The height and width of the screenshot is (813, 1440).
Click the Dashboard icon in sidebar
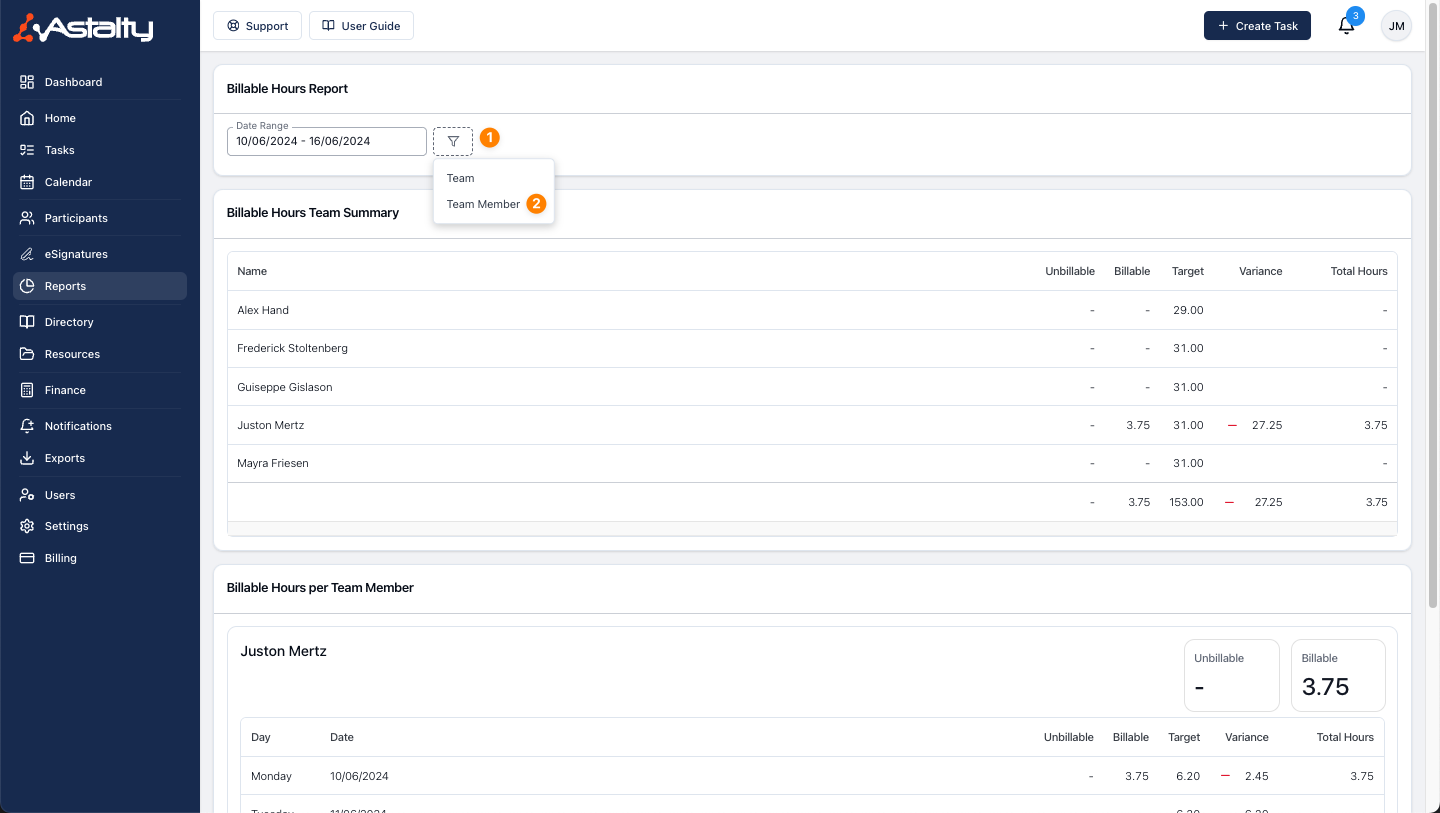(x=27, y=82)
